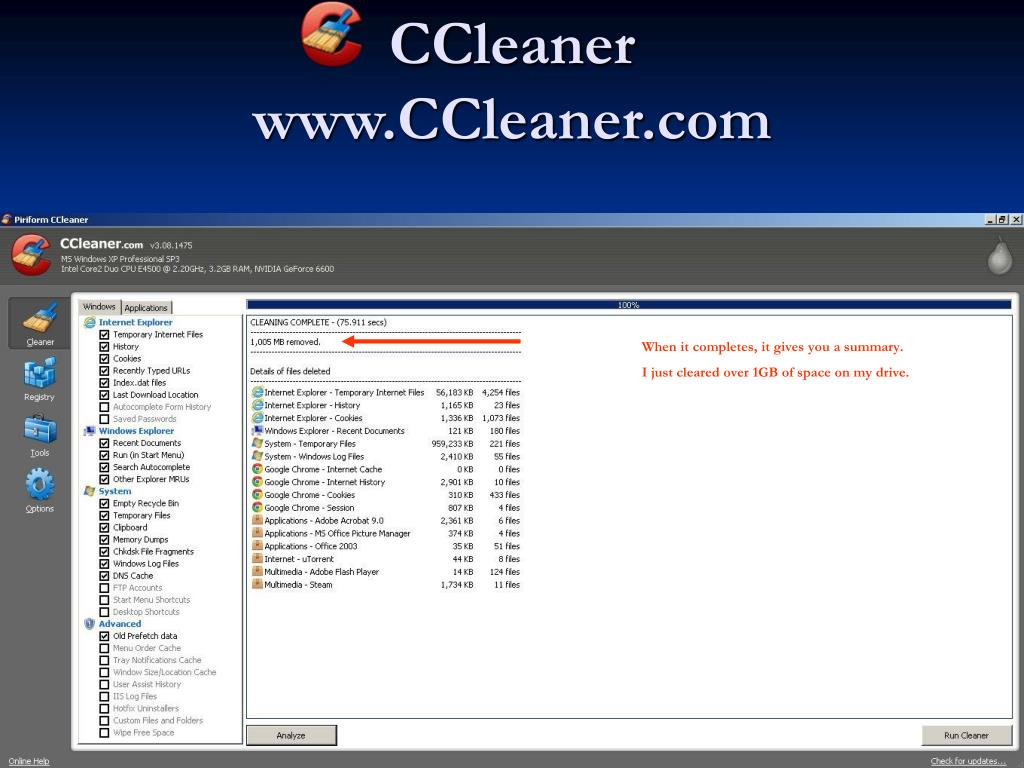Toggle the Empty Recycle Bin checkbox
Screen dimensions: 1024x768
[x=104, y=504]
